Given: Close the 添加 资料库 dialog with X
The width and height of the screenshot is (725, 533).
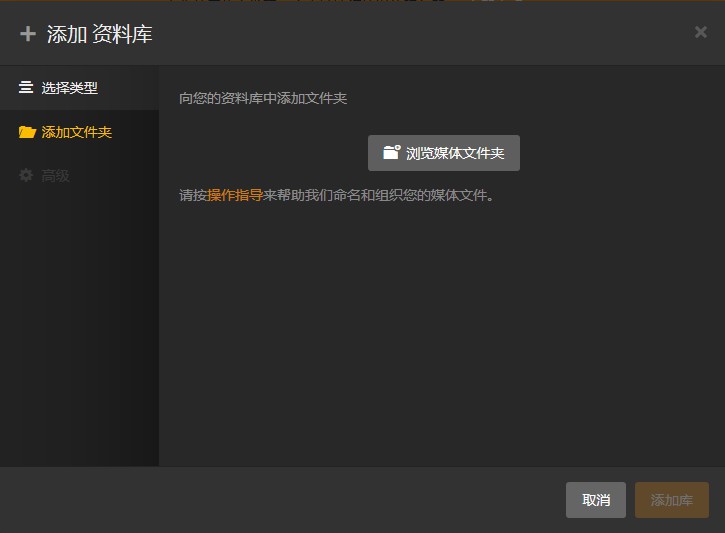Looking at the screenshot, I should pos(700,32).
